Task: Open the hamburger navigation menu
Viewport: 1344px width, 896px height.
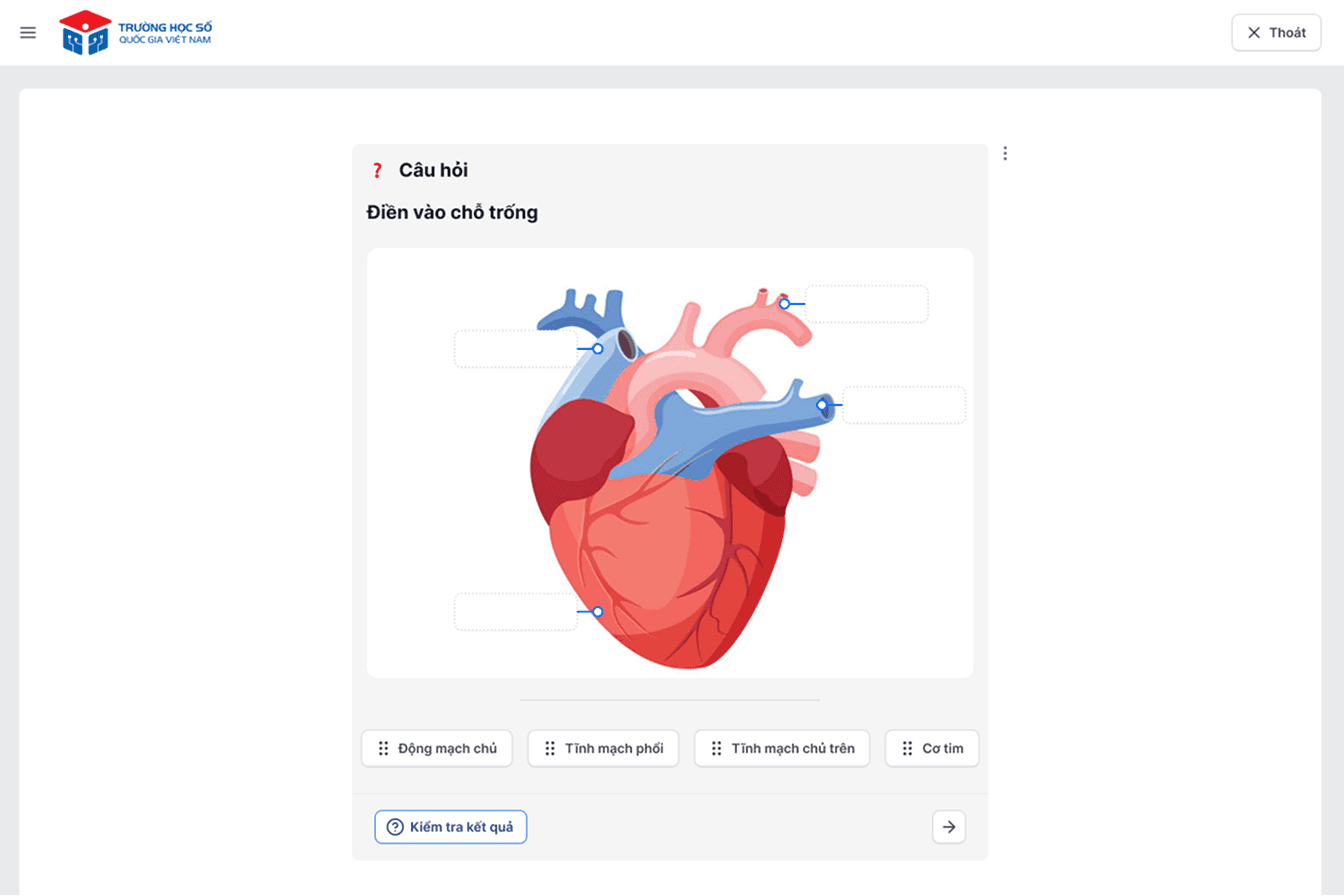Action: [28, 32]
